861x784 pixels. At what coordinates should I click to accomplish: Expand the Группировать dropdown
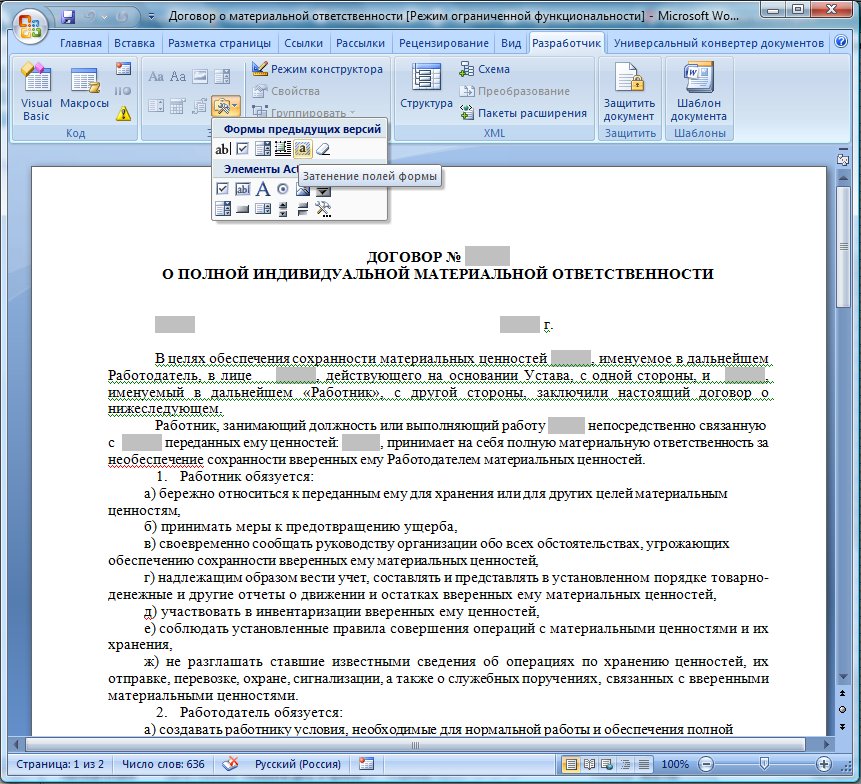click(304, 112)
